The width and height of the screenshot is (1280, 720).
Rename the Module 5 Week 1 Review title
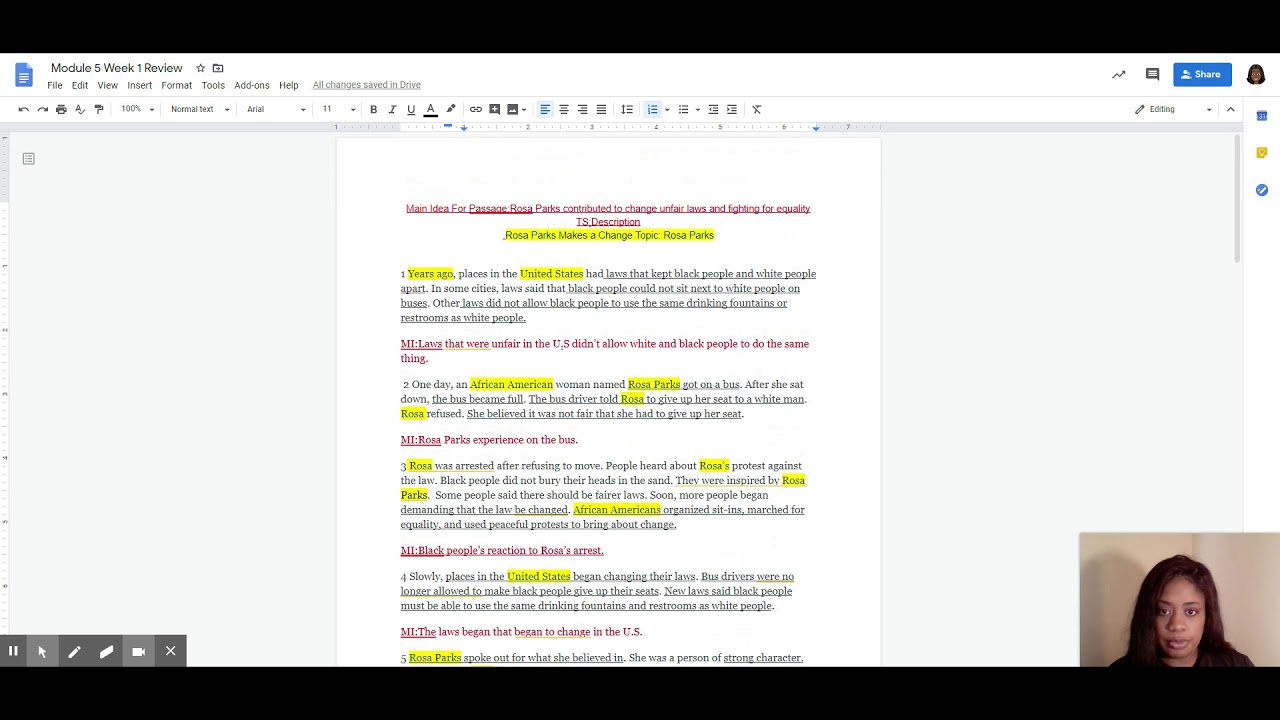(x=117, y=68)
